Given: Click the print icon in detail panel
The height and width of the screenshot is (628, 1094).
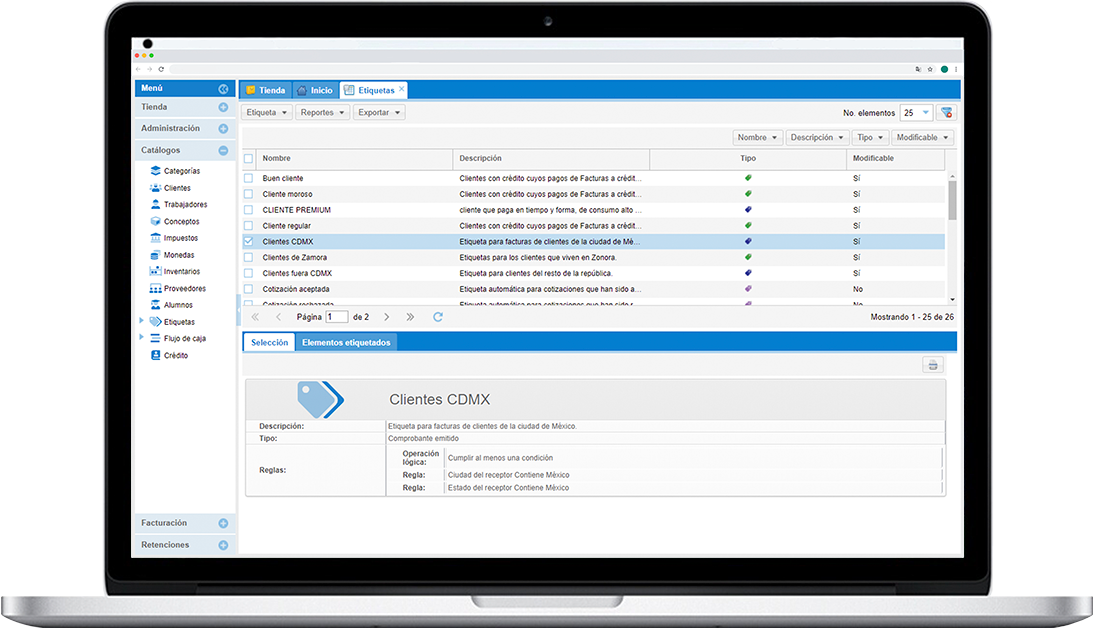Looking at the screenshot, I should pos(932,366).
